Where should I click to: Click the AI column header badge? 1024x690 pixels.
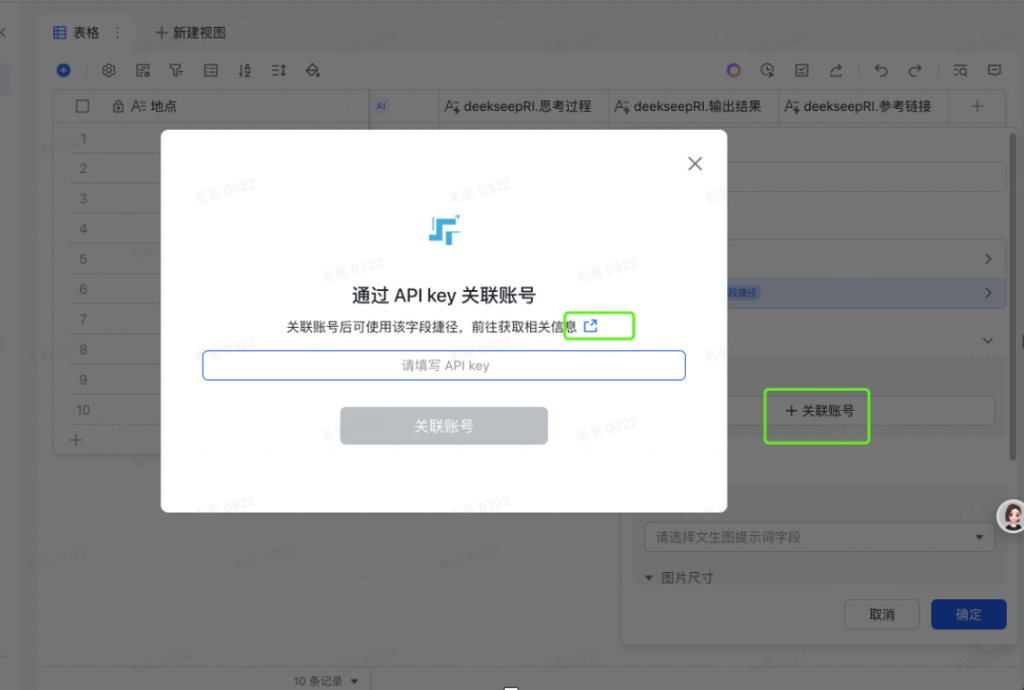point(381,106)
